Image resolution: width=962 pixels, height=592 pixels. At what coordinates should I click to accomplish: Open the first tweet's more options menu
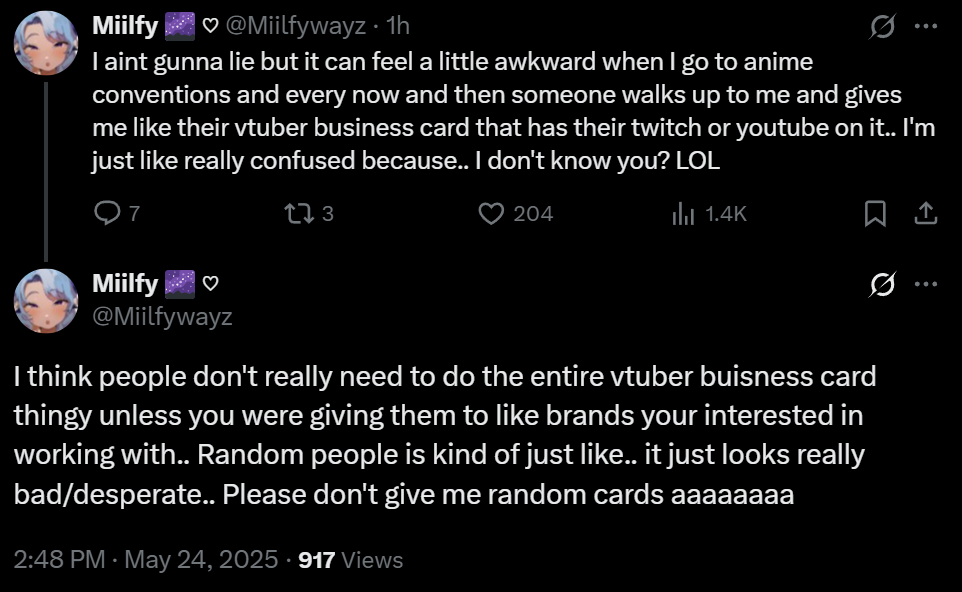(x=925, y=28)
